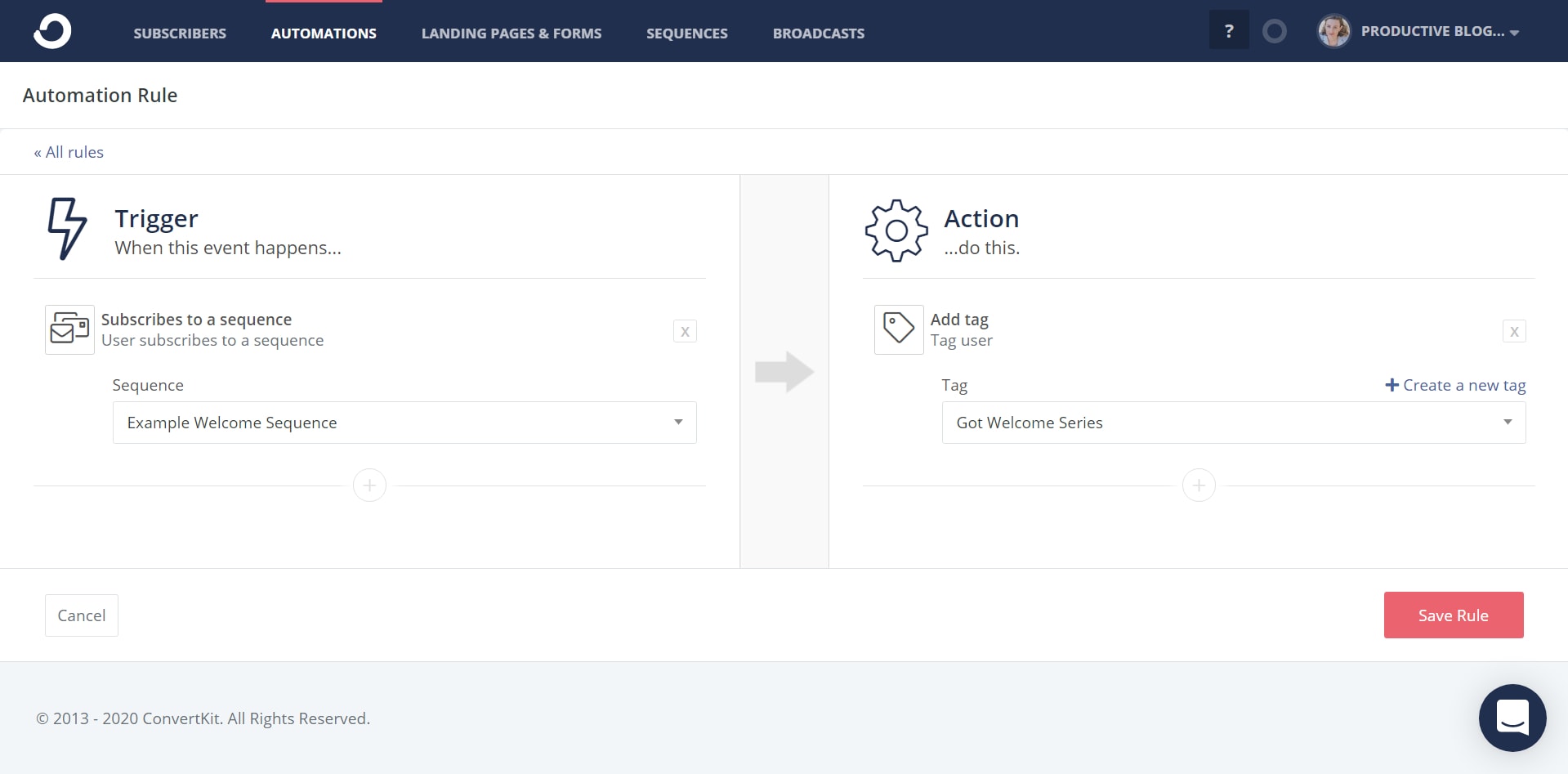Open the Automations tab
1568x774 pixels.
(324, 33)
